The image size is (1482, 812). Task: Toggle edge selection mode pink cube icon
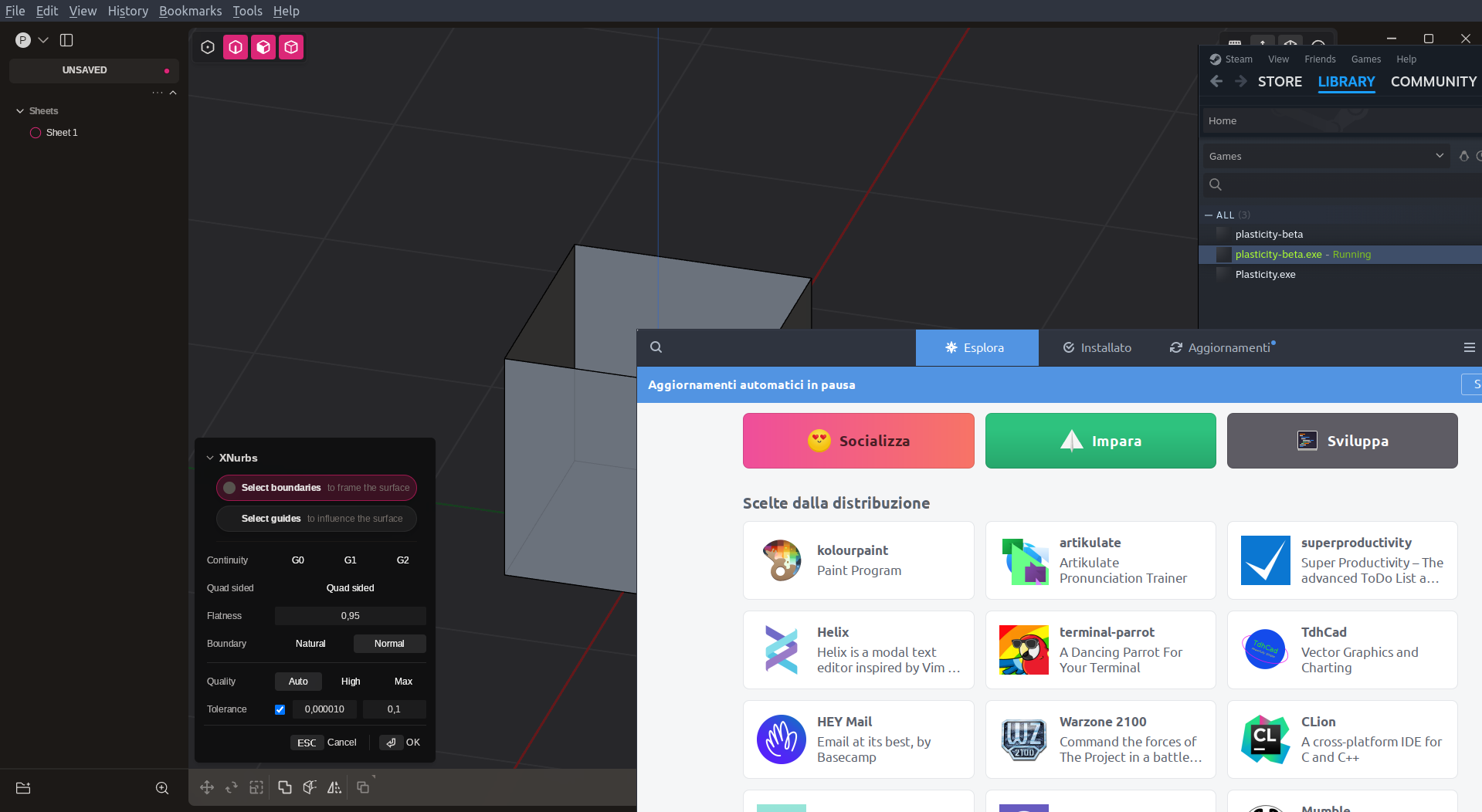point(236,47)
